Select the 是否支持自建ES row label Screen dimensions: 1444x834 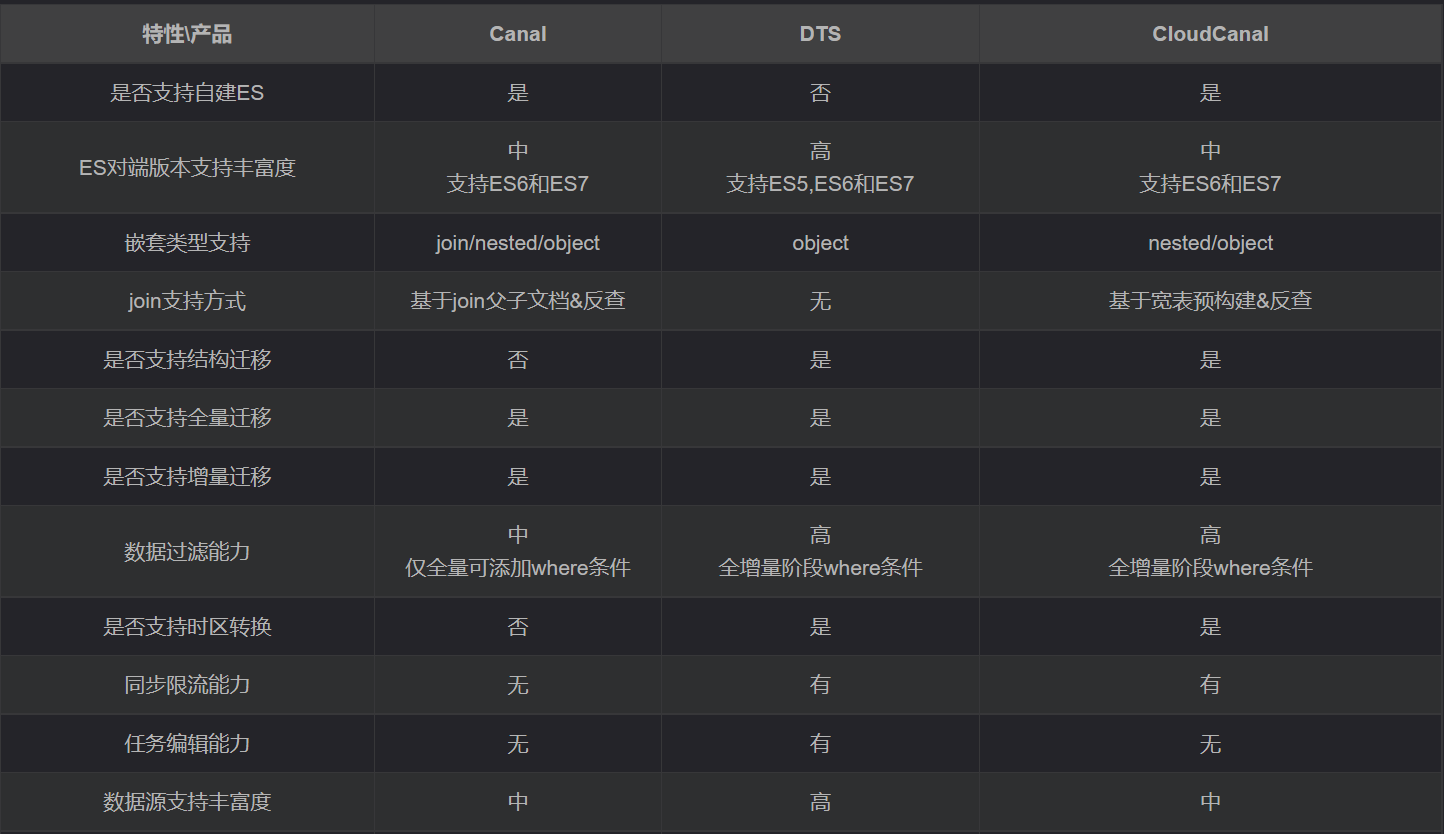click(x=187, y=93)
